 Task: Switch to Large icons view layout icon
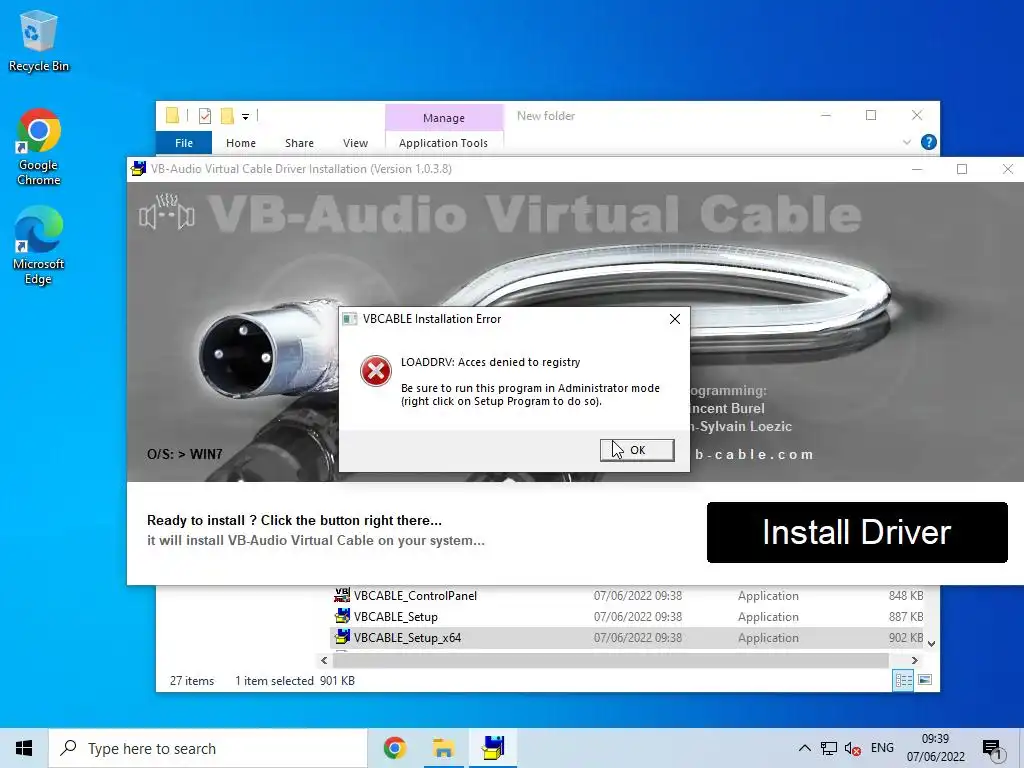pyautogui.click(x=925, y=680)
